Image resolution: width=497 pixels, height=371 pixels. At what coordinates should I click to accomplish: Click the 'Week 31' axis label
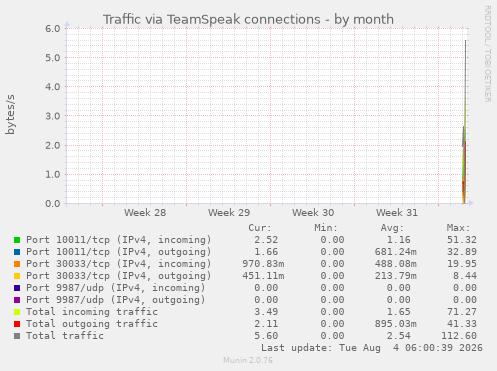397,213
